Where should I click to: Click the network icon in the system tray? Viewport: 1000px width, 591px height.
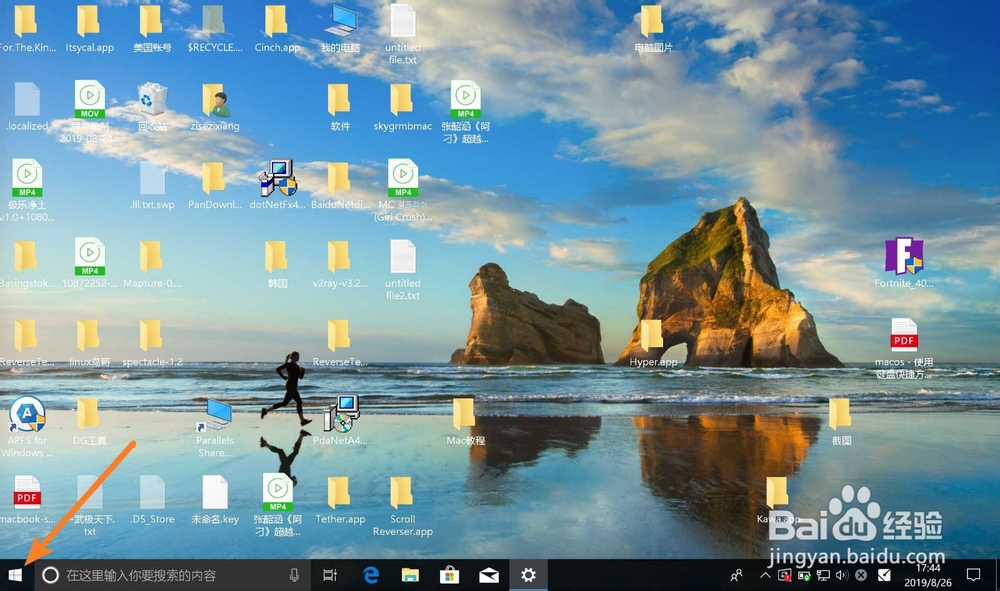pos(822,575)
